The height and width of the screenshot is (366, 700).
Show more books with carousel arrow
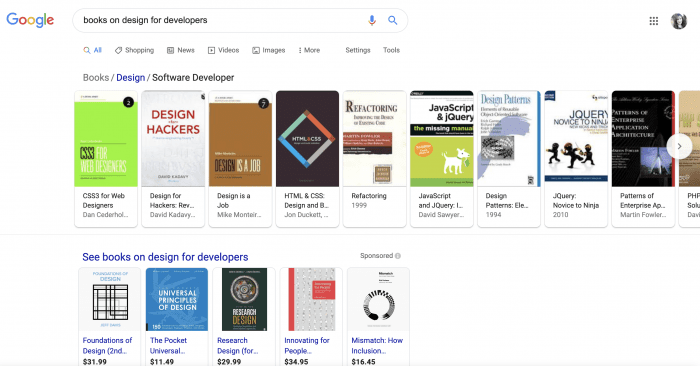coord(679,146)
